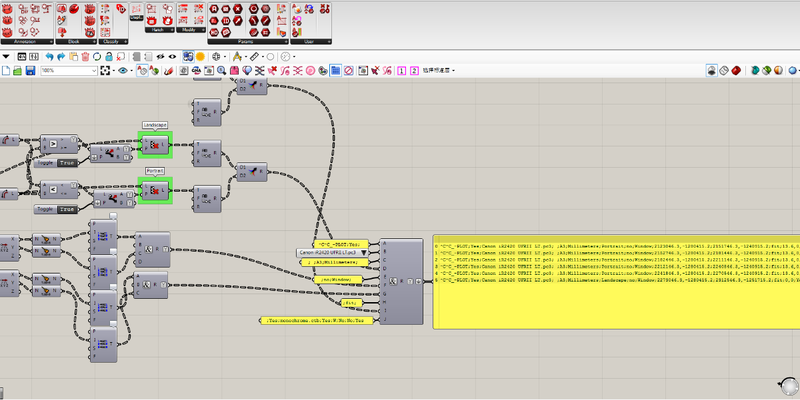
Task: Click the magenta numbered 1 icon
Action: pyautogui.click(x=401, y=72)
